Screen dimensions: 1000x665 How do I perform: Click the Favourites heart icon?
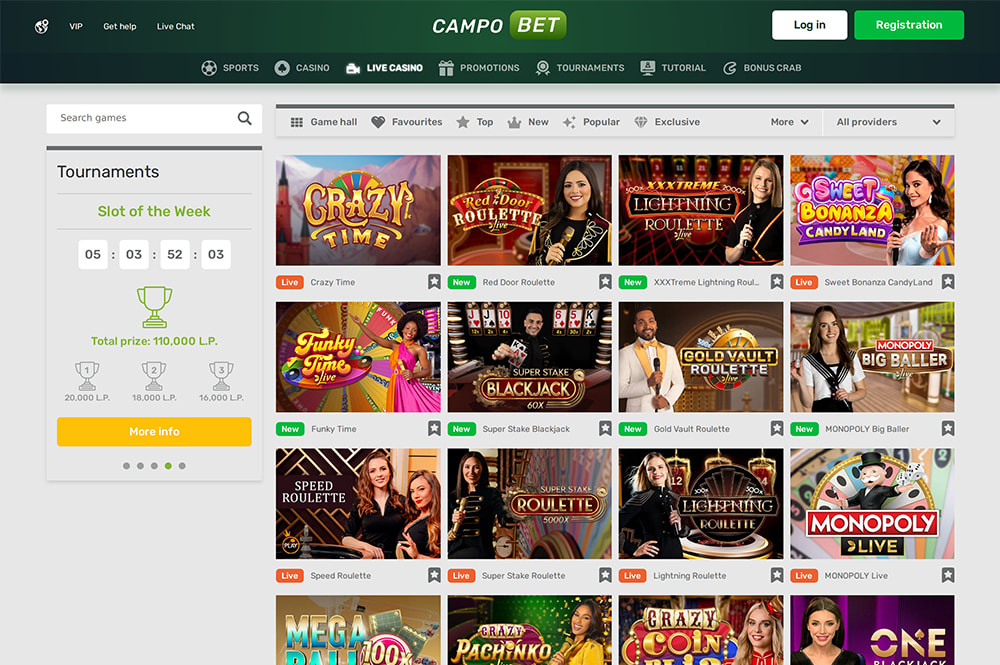tap(378, 122)
